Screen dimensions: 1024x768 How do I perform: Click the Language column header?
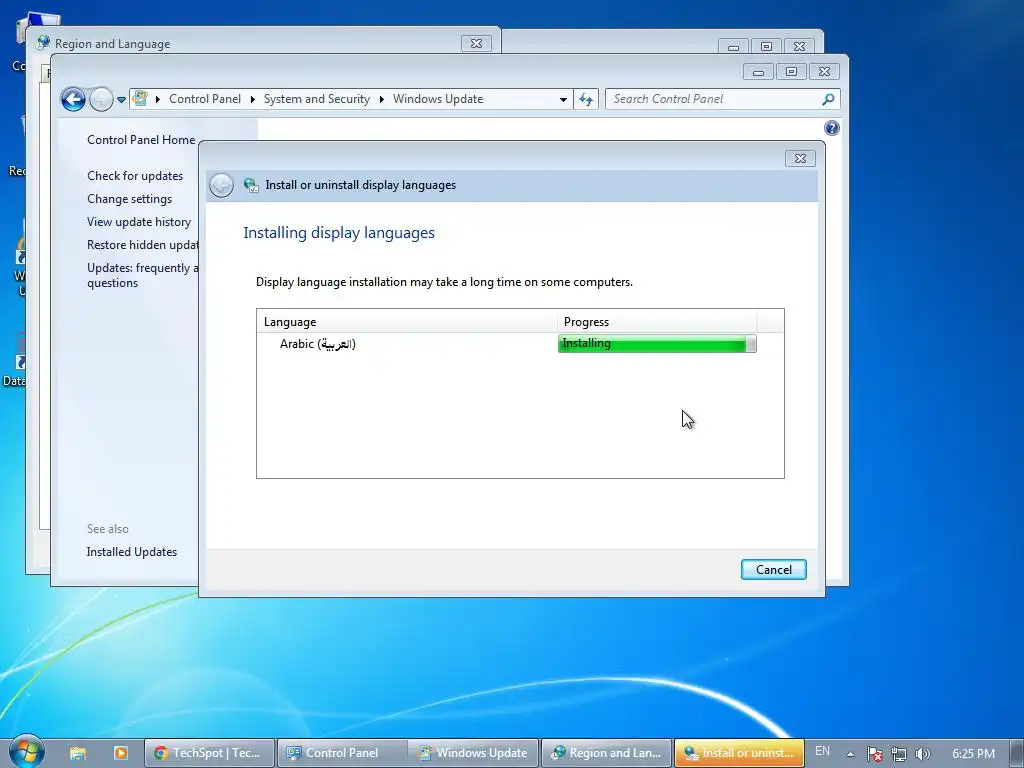406,322
